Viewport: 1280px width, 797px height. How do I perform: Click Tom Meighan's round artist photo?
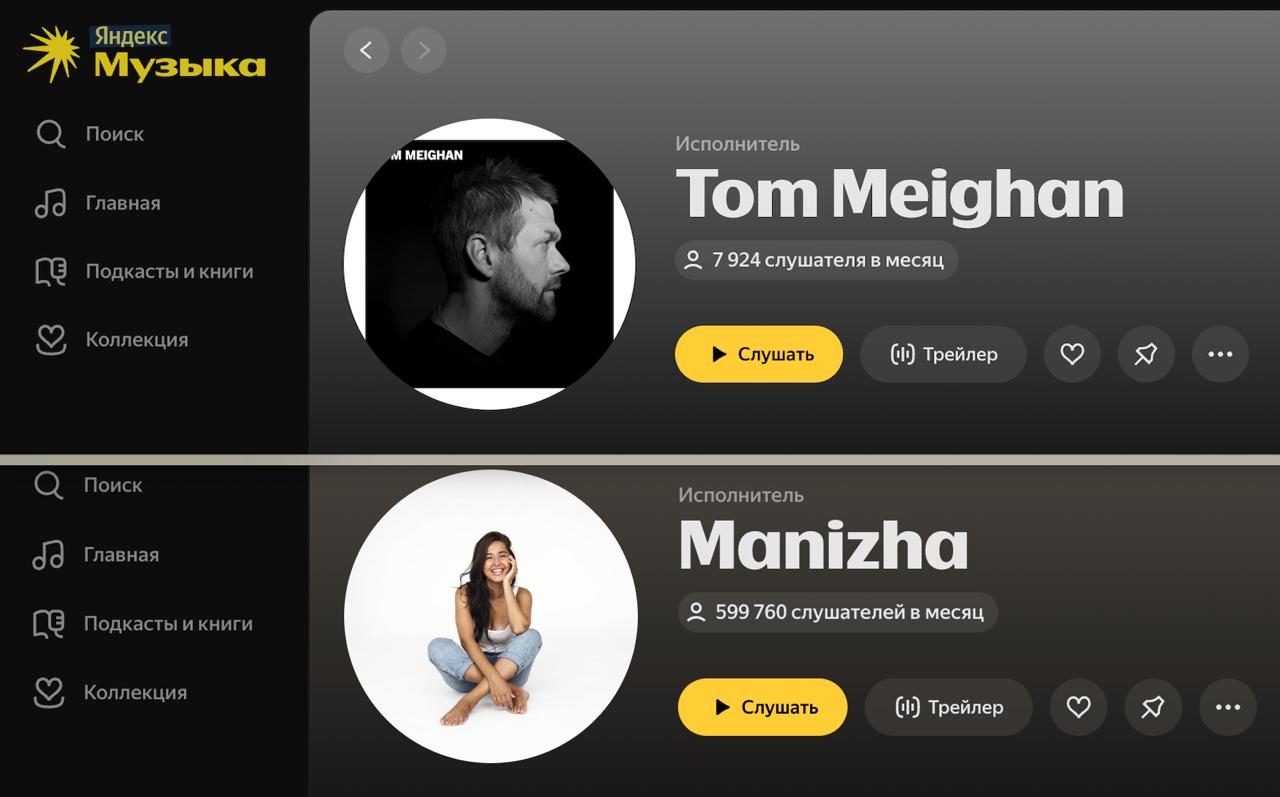490,264
